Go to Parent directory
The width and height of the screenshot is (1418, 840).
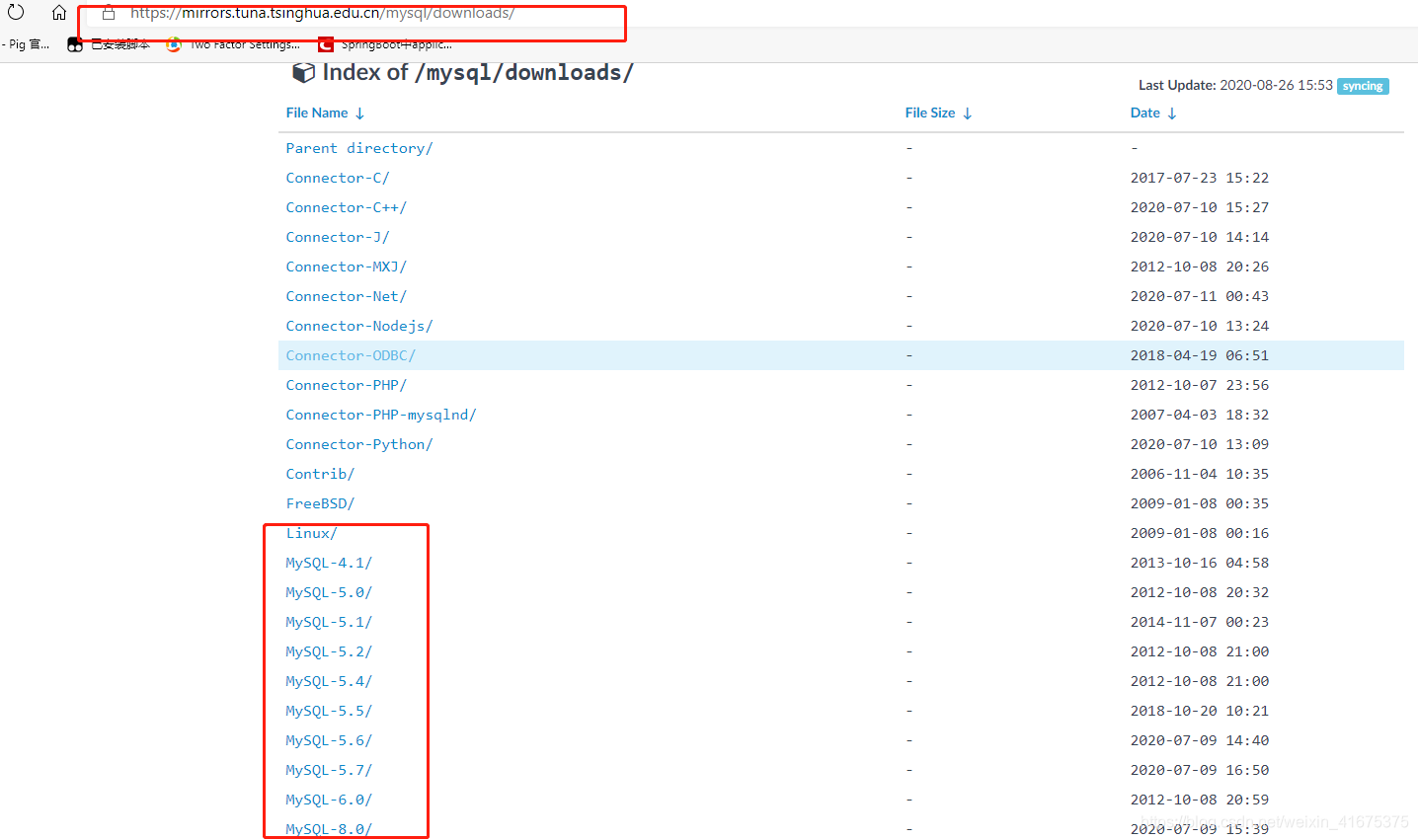point(359,148)
